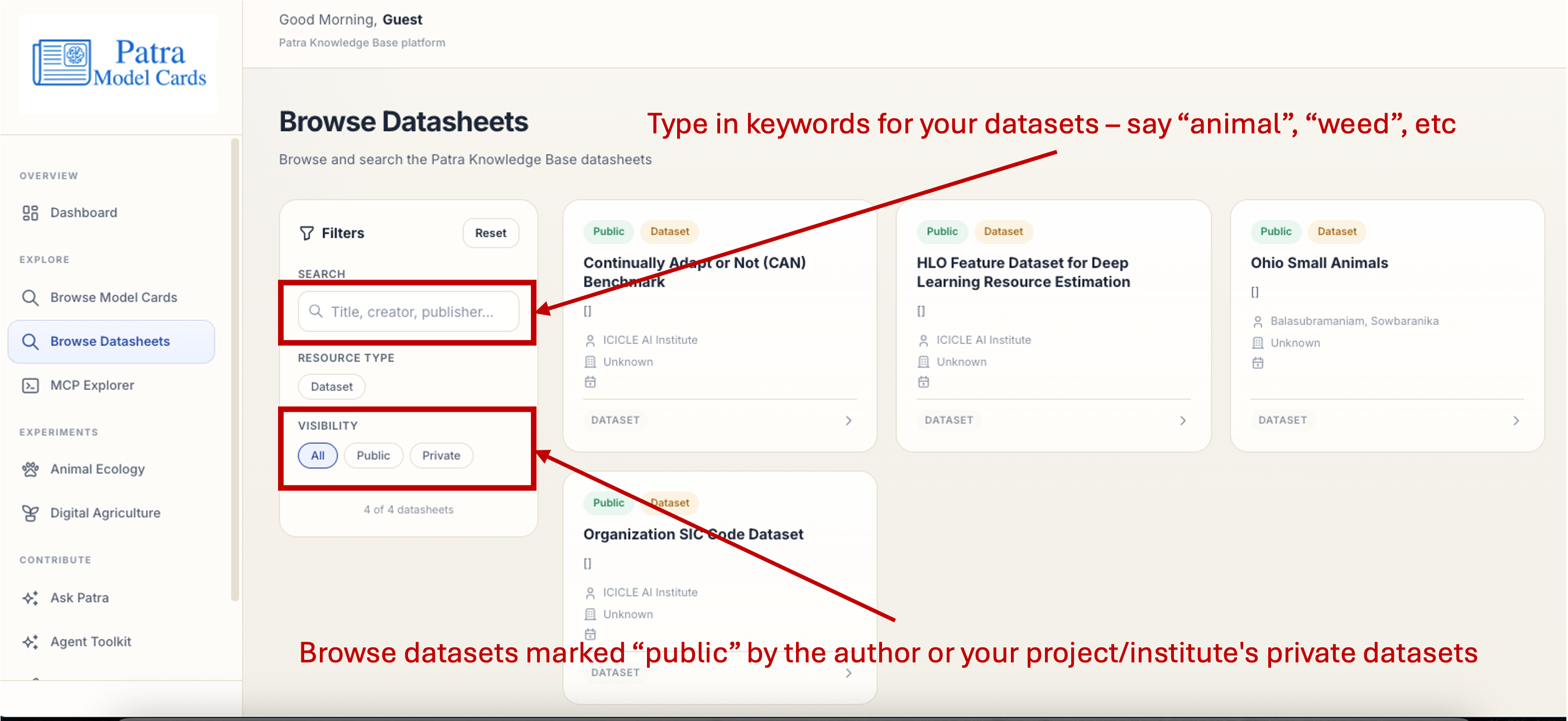Click DATASET tag on HLO Feature card
The image size is (1568, 721).
tap(949, 420)
